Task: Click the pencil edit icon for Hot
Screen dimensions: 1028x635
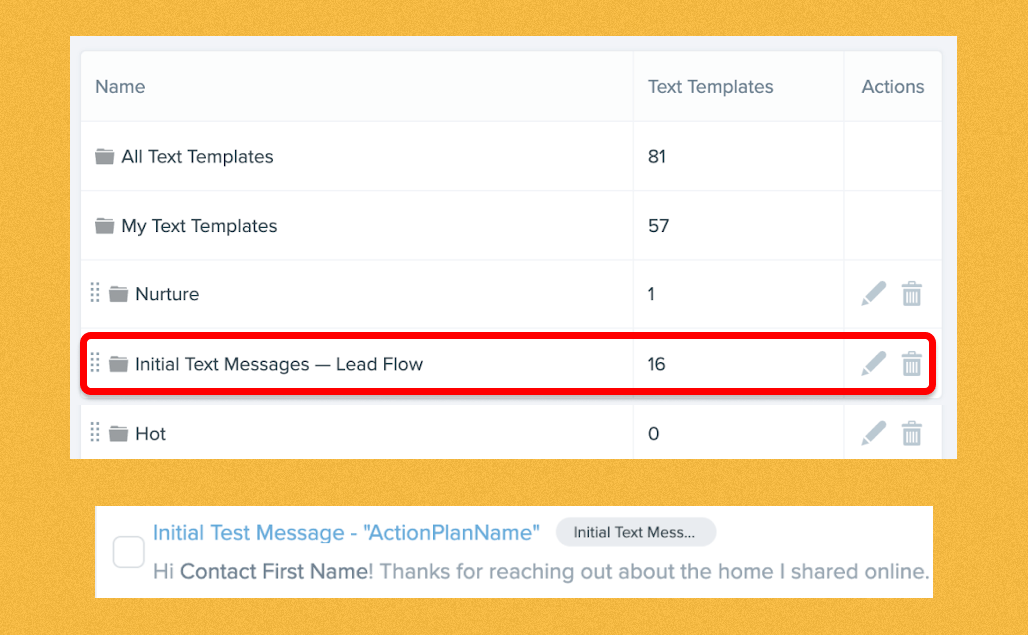Action: point(873,433)
